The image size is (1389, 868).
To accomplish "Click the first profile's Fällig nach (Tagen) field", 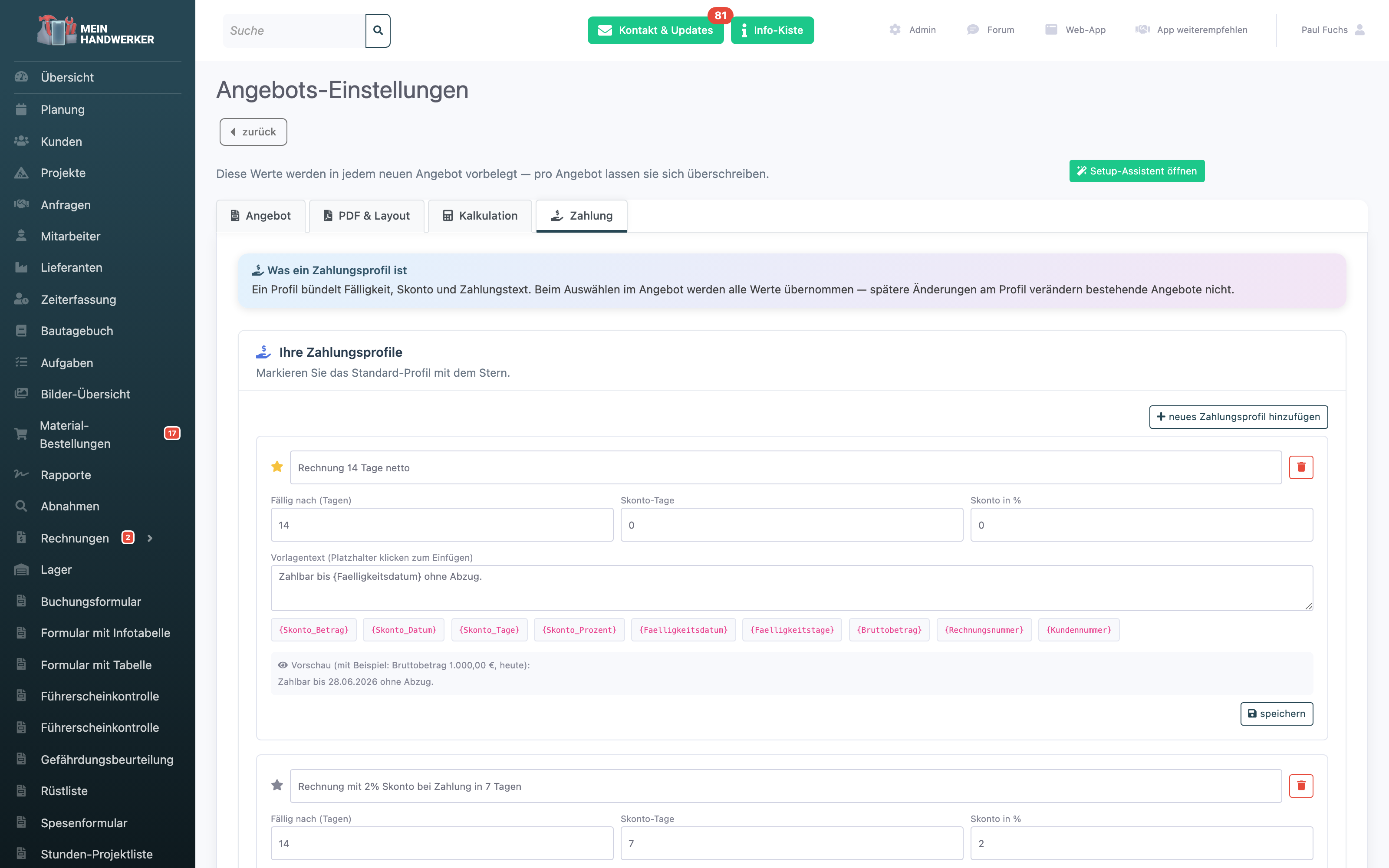I will coord(442,525).
